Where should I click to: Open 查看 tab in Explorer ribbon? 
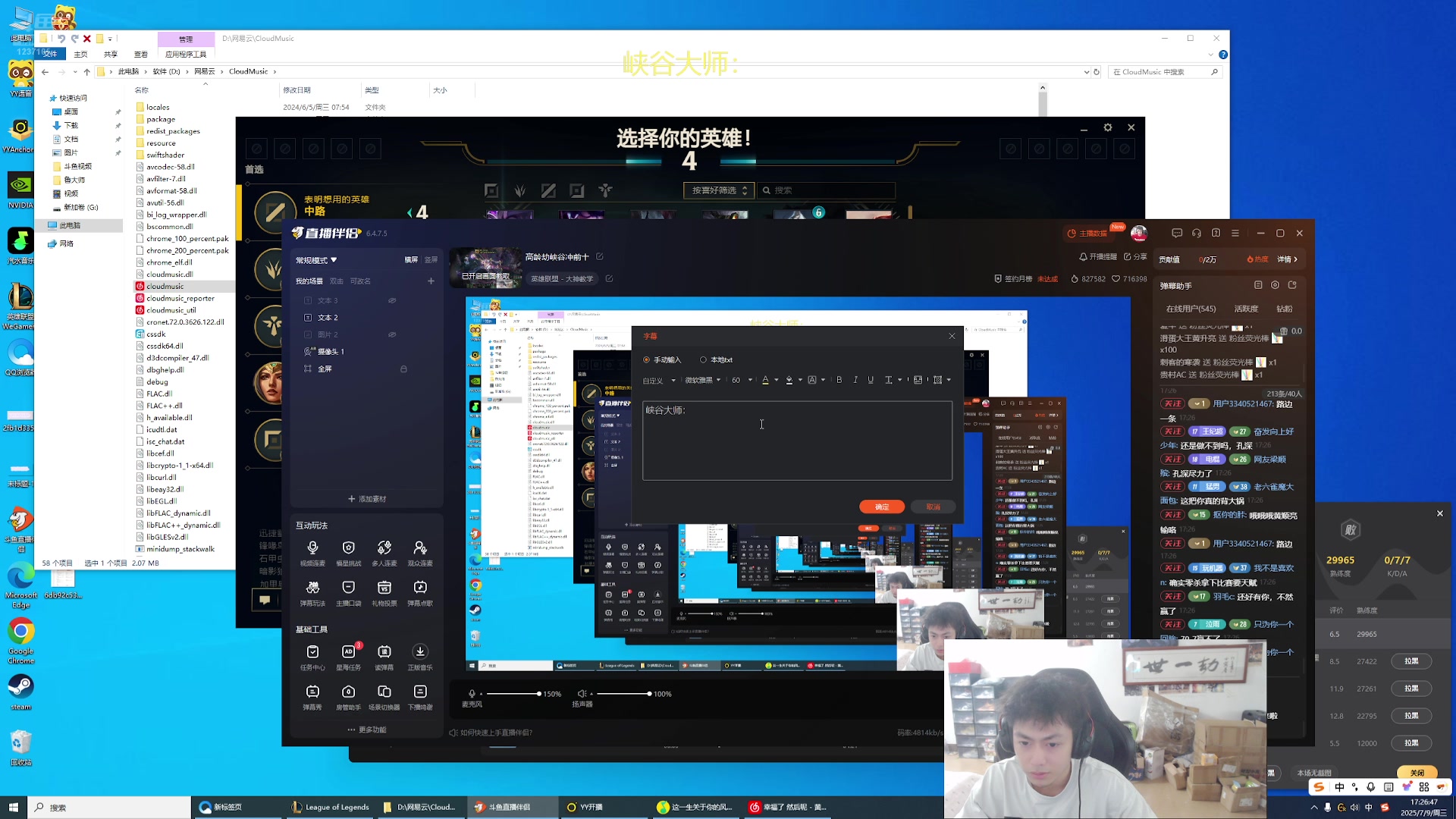(141, 54)
